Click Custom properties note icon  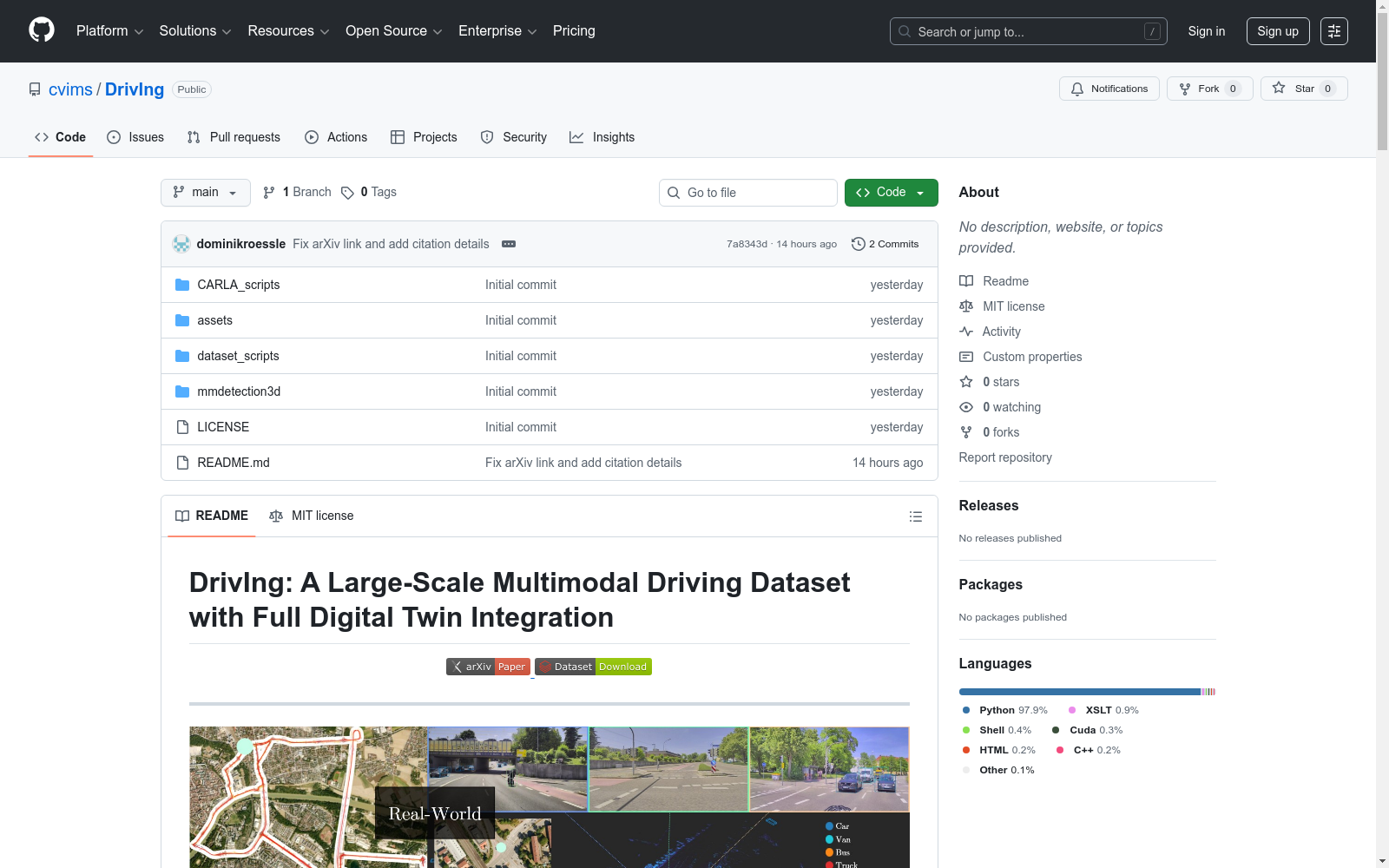(966, 357)
